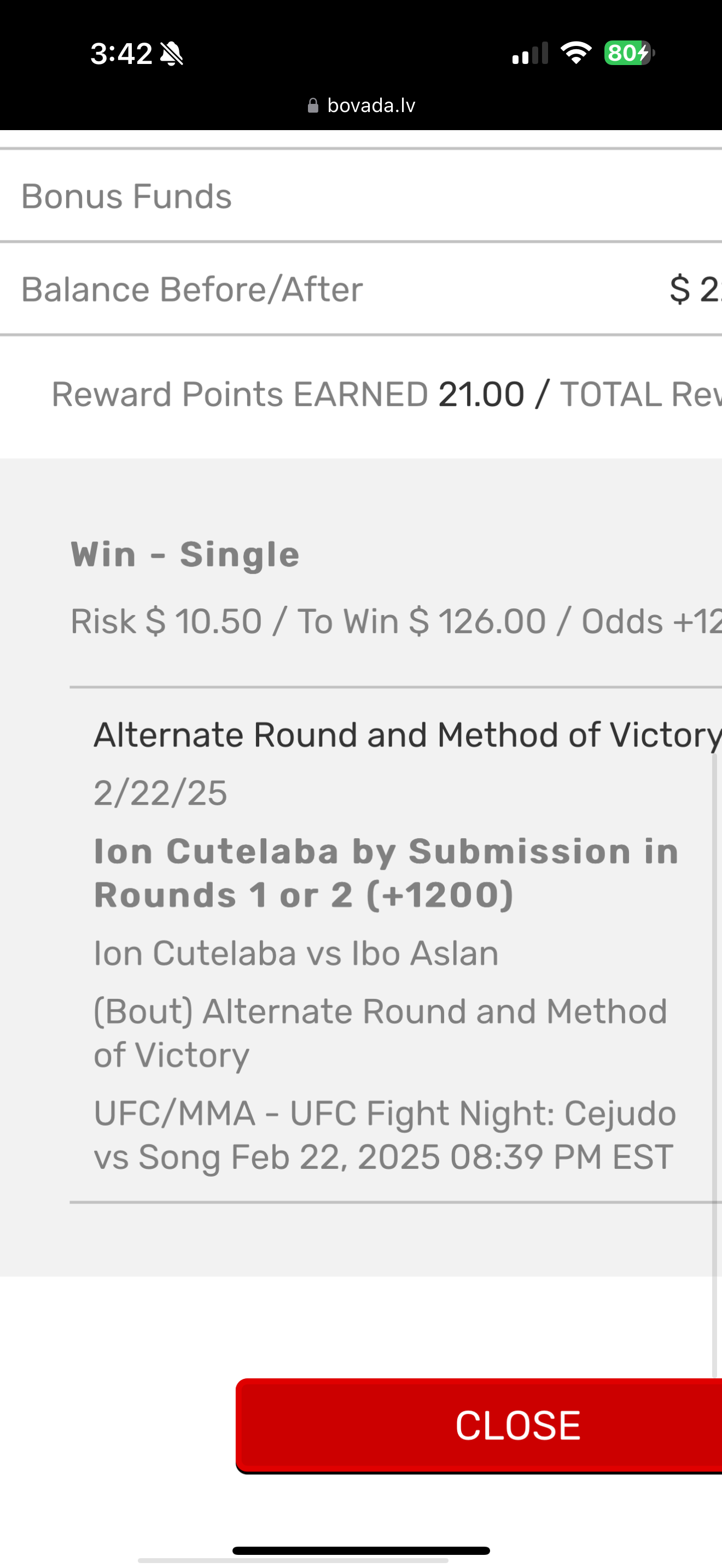Tap the 3:42 clock in status bar
The image size is (722, 1568).
pyautogui.click(x=121, y=54)
